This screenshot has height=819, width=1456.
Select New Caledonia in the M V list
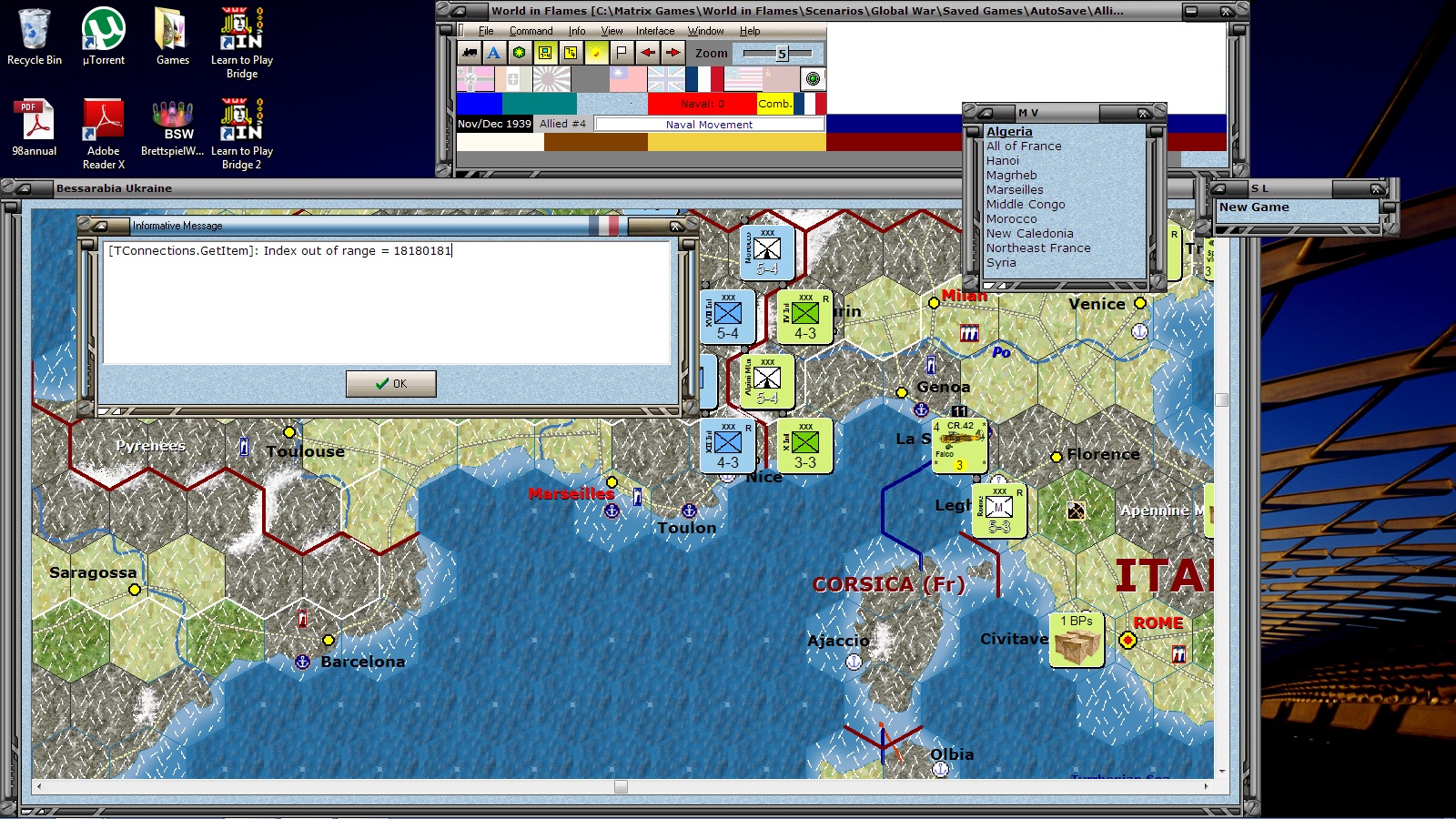pos(1030,233)
